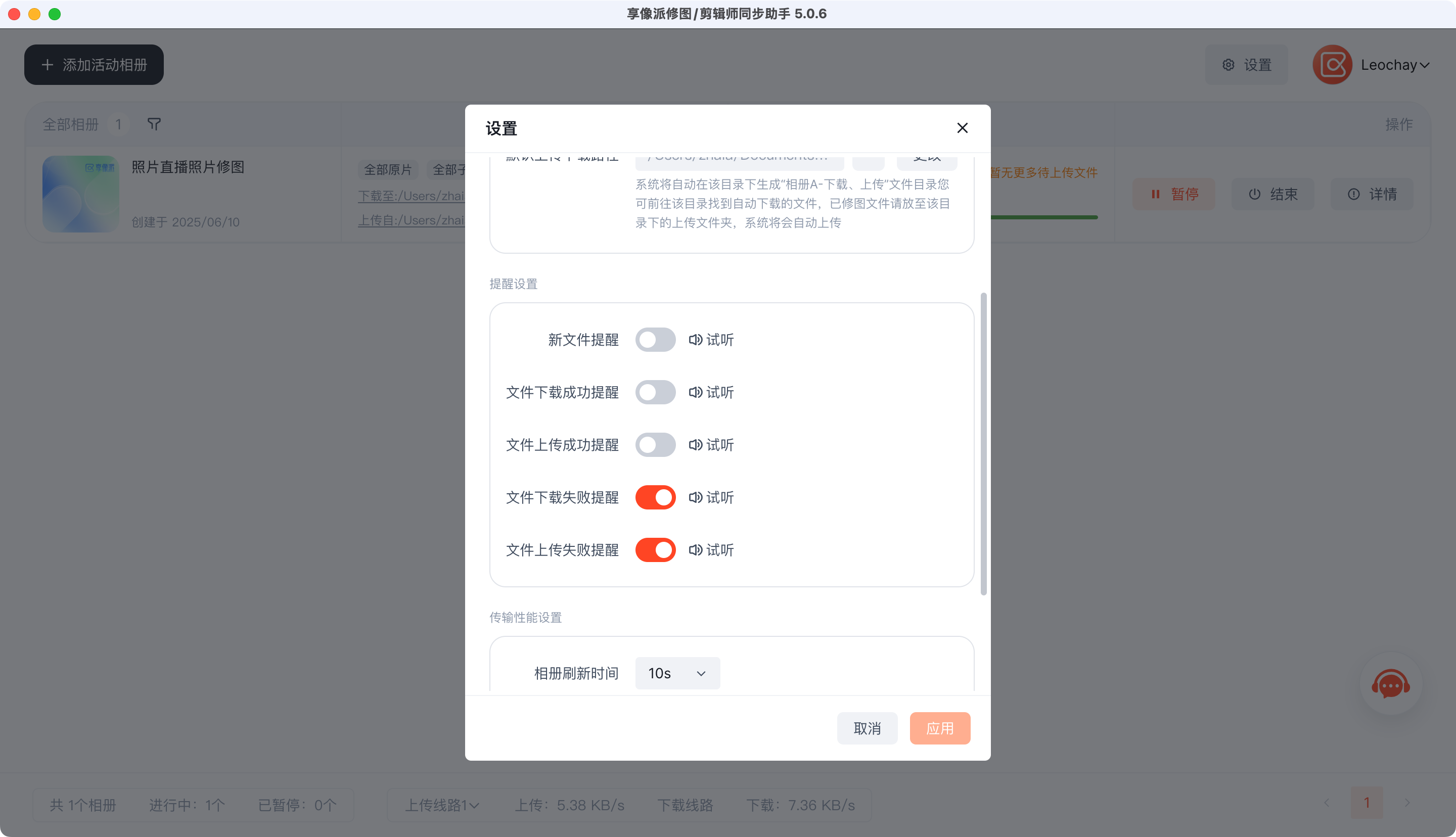
Task: Open the 详情 details button
Action: click(1372, 194)
